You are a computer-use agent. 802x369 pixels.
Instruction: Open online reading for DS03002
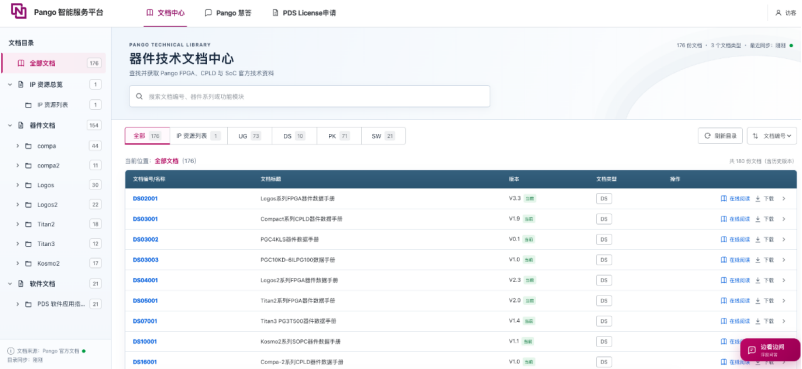coord(735,240)
